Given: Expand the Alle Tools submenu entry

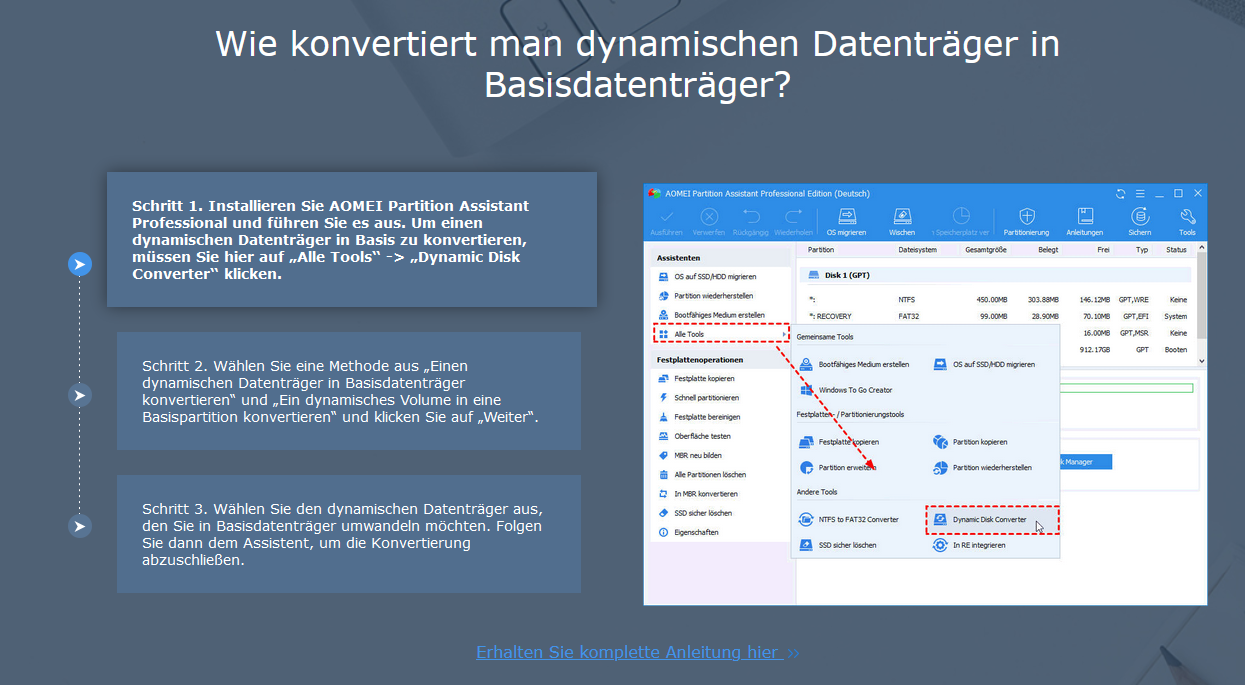Looking at the screenshot, I should click(721, 334).
